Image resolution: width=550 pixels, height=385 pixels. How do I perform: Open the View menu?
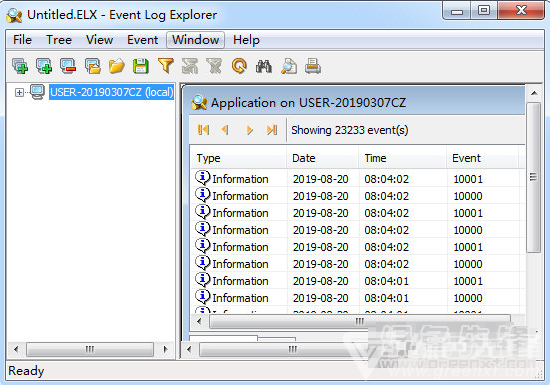pyautogui.click(x=99, y=40)
